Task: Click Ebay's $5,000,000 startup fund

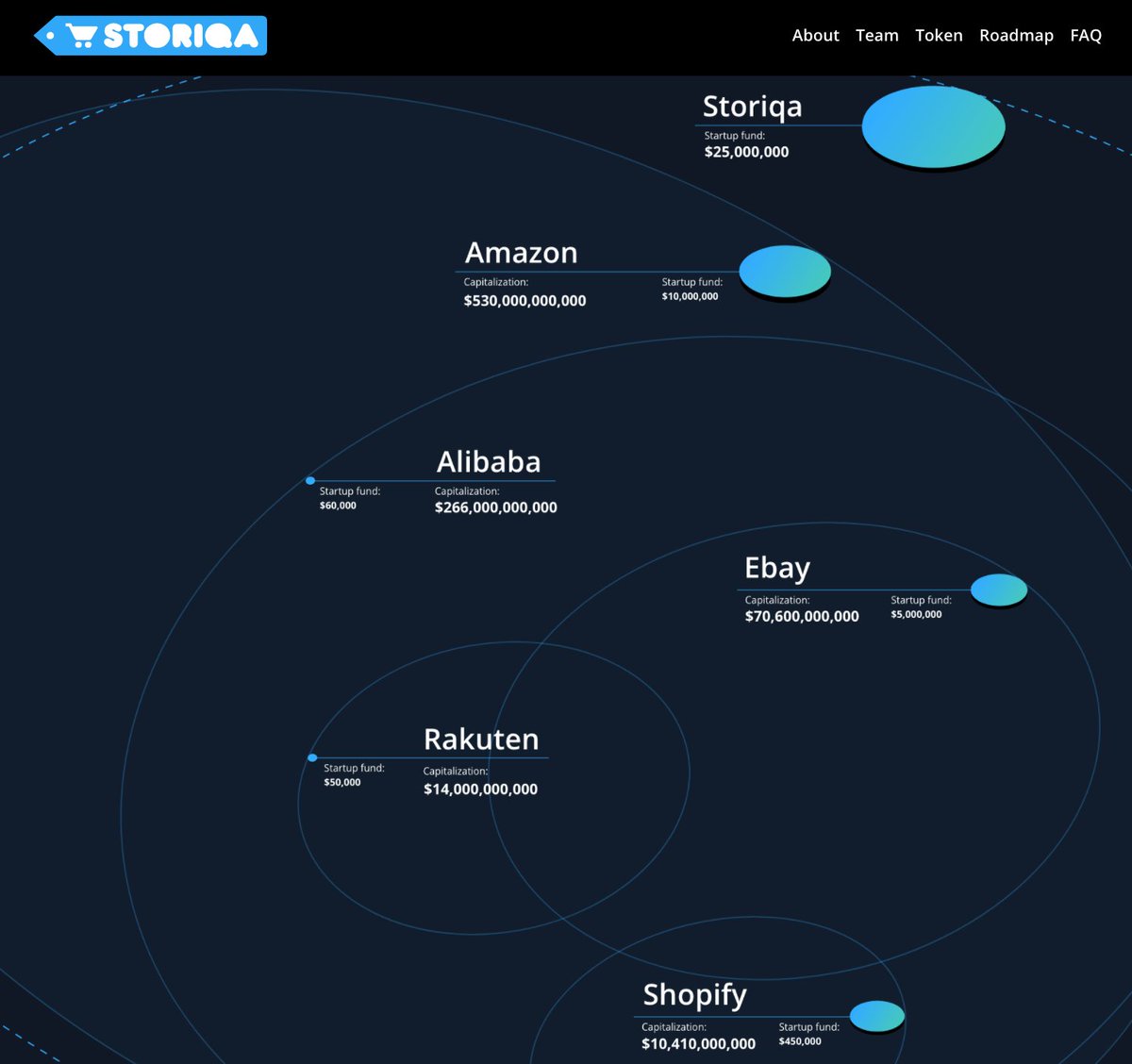Action: (x=916, y=614)
